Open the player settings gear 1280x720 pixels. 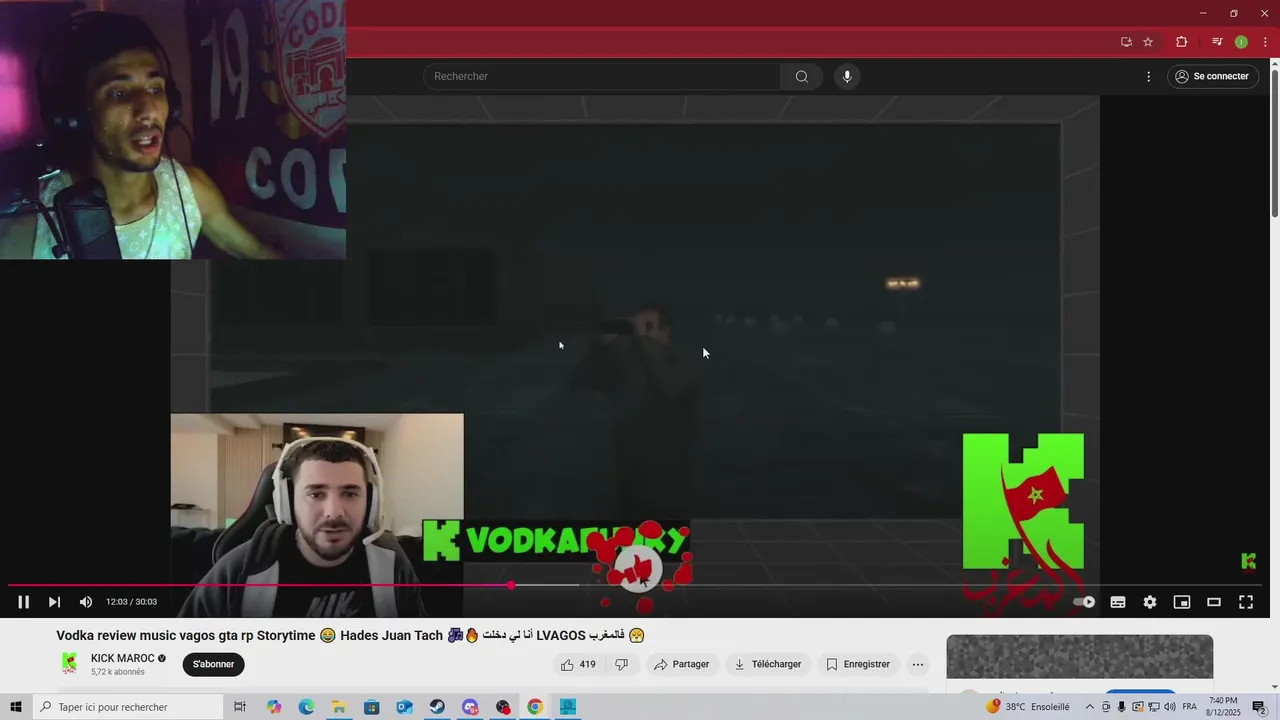pyautogui.click(x=1150, y=602)
